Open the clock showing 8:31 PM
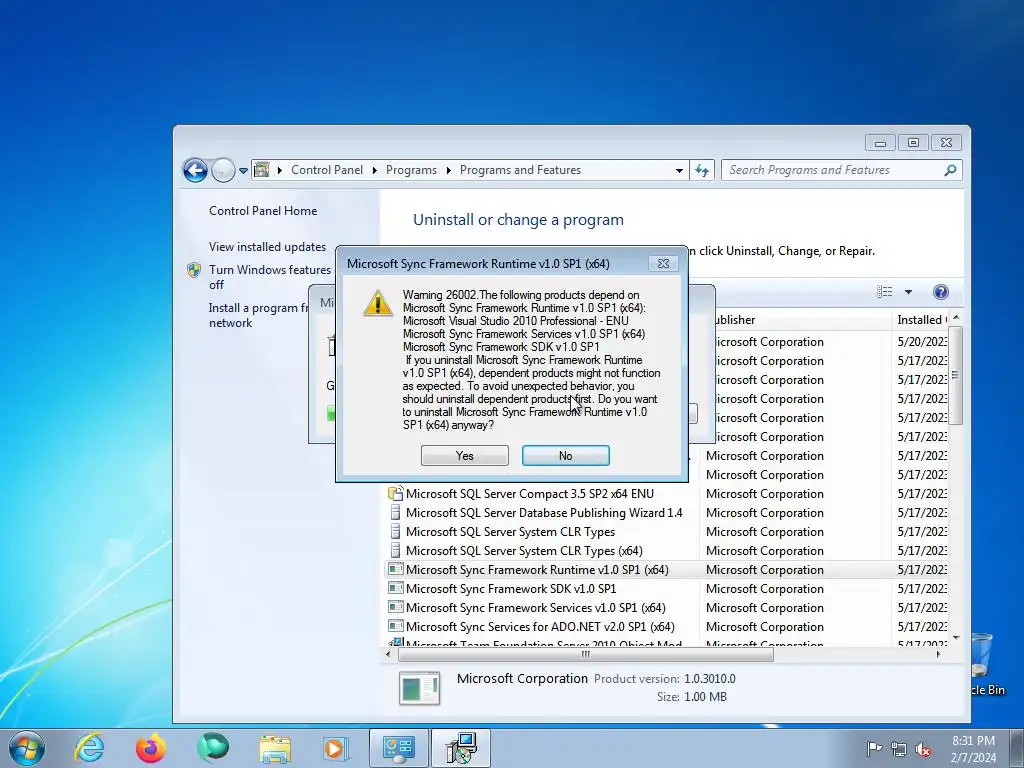This screenshot has height=768, width=1024. point(973,748)
